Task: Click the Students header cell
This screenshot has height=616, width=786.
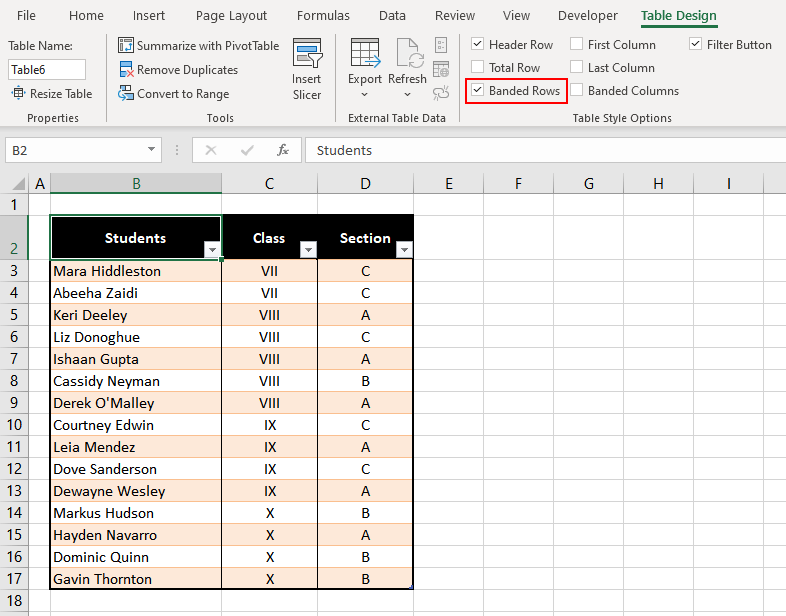Action: tap(135, 238)
